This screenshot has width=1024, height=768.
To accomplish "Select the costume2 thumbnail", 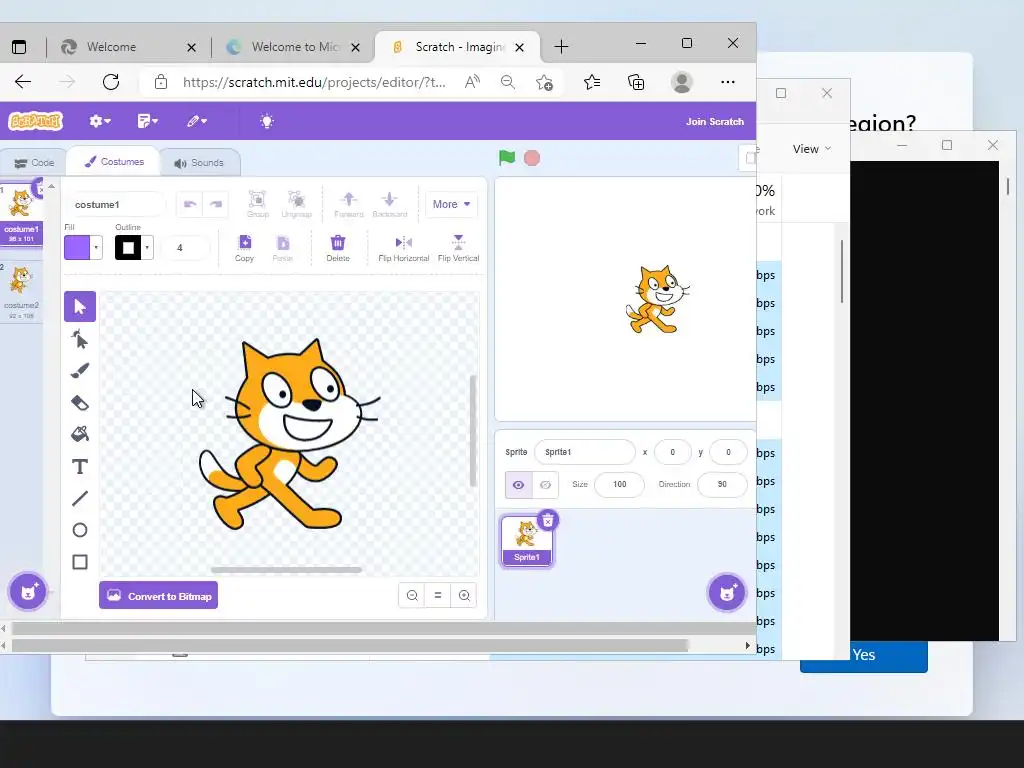I will pyautogui.click(x=22, y=291).
